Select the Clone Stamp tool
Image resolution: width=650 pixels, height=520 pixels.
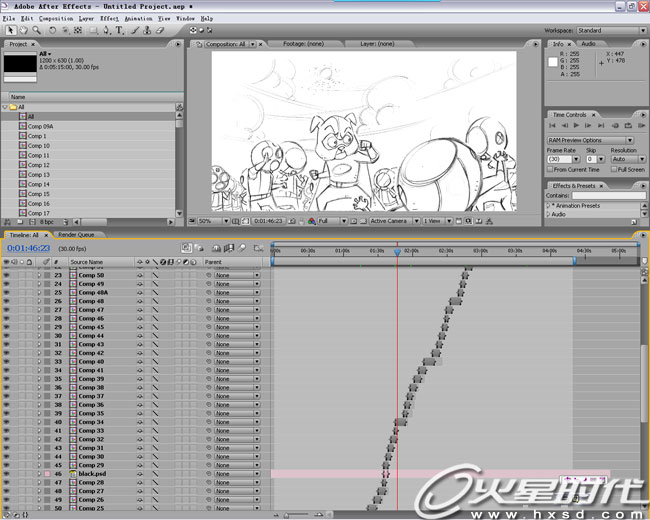pyautogui.click(x=147, y=30)
